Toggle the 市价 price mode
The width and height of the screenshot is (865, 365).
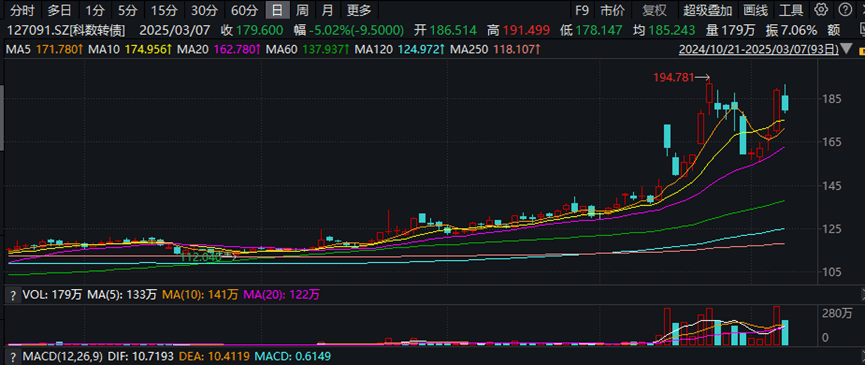613,10
